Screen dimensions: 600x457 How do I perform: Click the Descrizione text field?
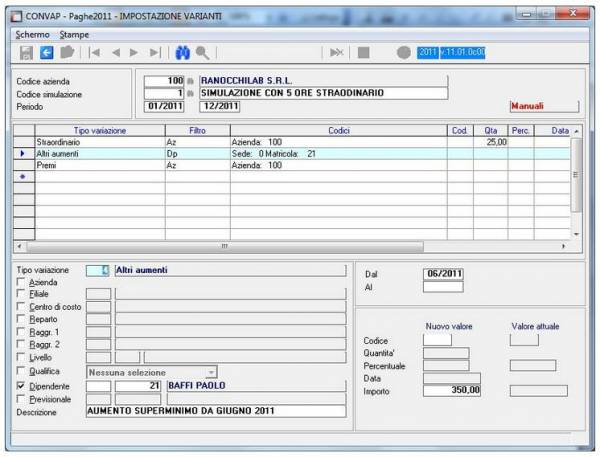(x=216, y=411)
